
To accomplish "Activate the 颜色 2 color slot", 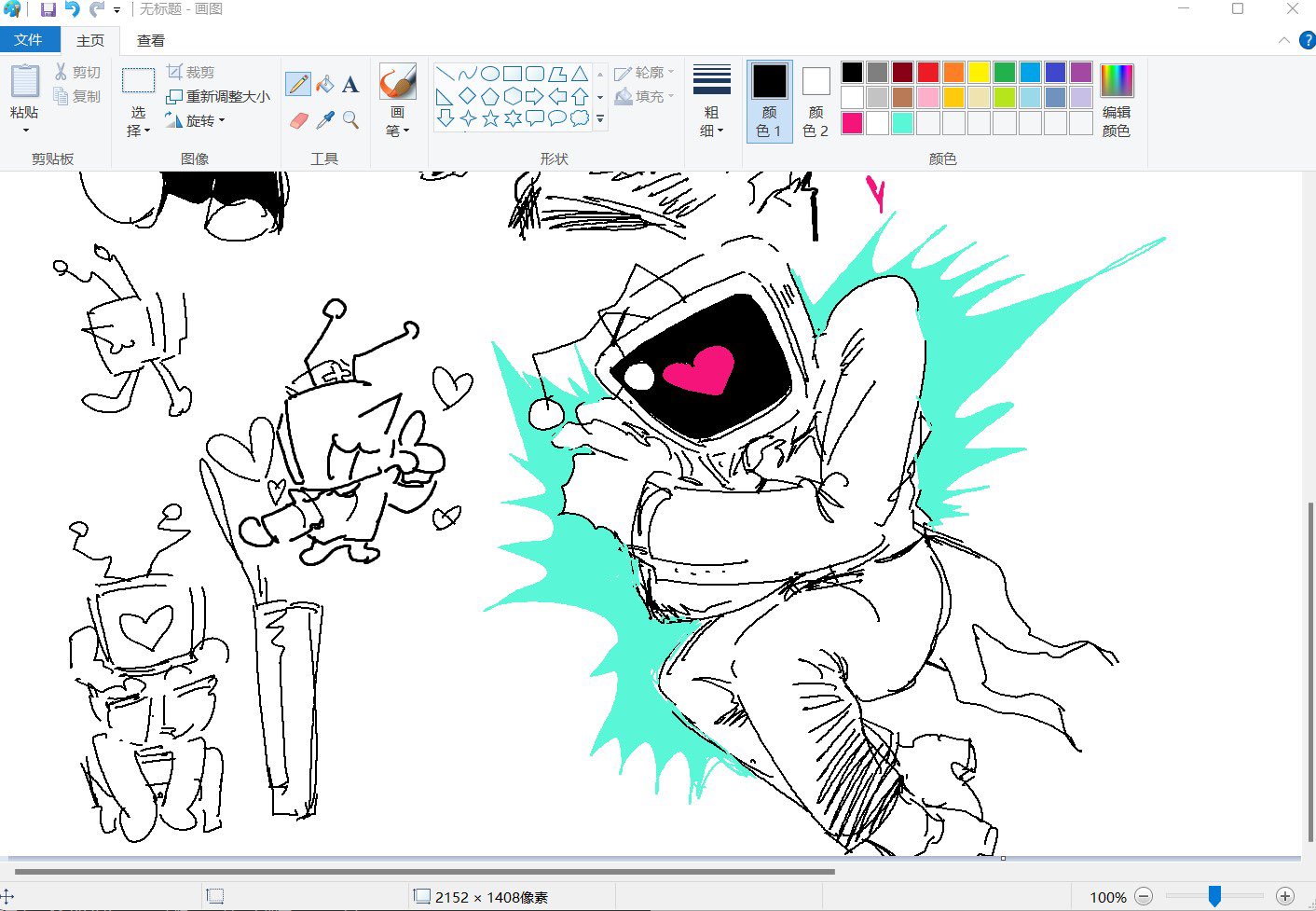I will [816, 101].
